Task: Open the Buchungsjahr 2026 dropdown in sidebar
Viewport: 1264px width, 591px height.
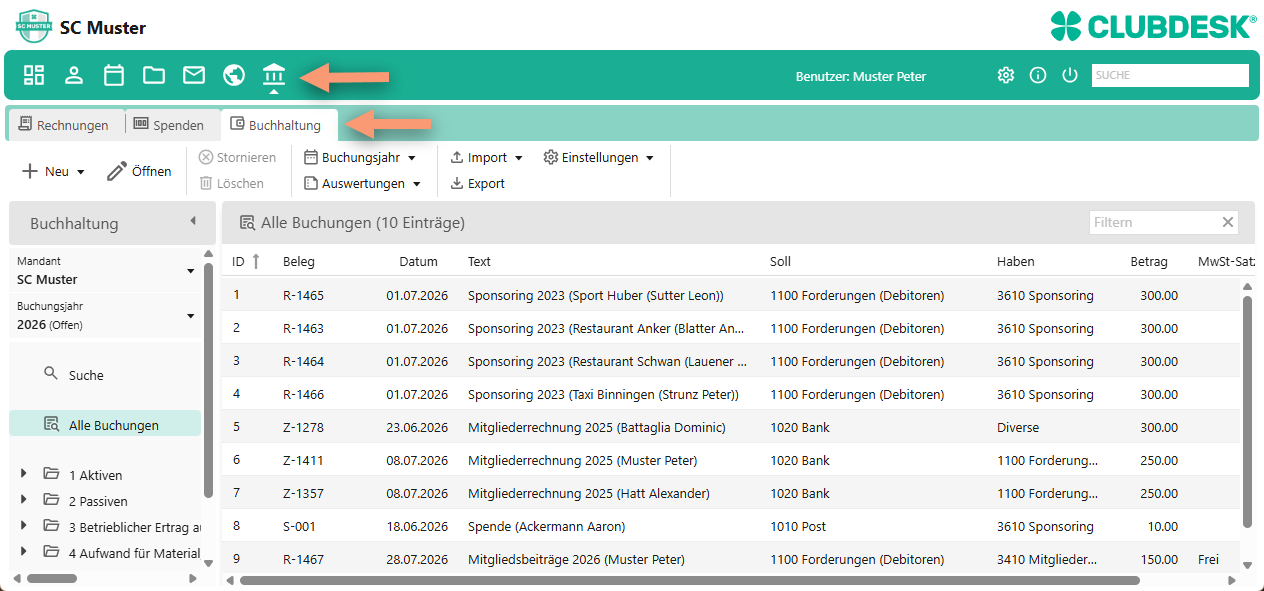Action: click(x=105, y=315)
